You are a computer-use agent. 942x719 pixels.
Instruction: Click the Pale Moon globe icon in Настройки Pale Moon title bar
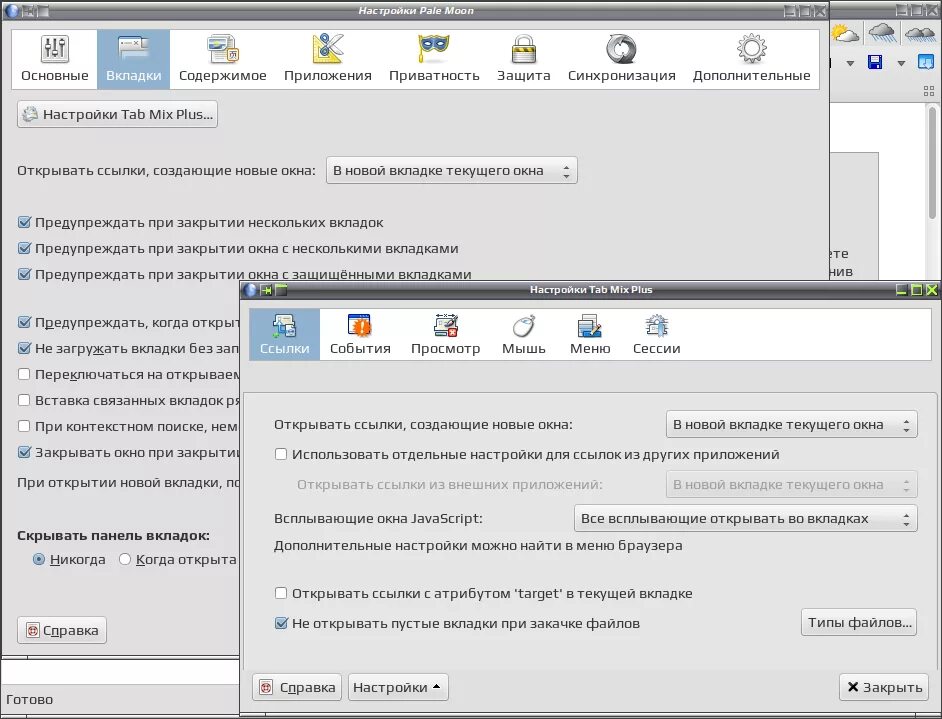click(x=13, y=10)
